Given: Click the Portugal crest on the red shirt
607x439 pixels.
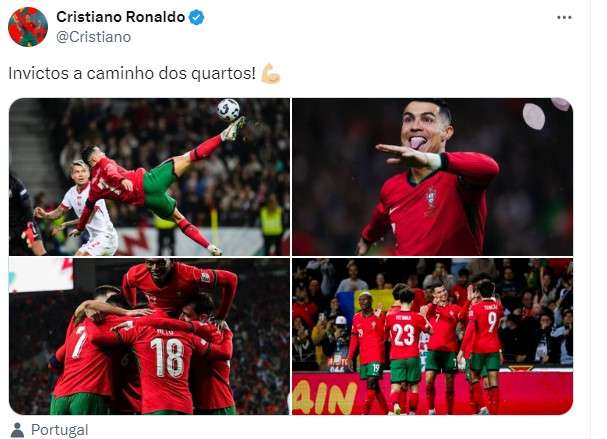Looking at the screenshot, I should click(431, 197).
